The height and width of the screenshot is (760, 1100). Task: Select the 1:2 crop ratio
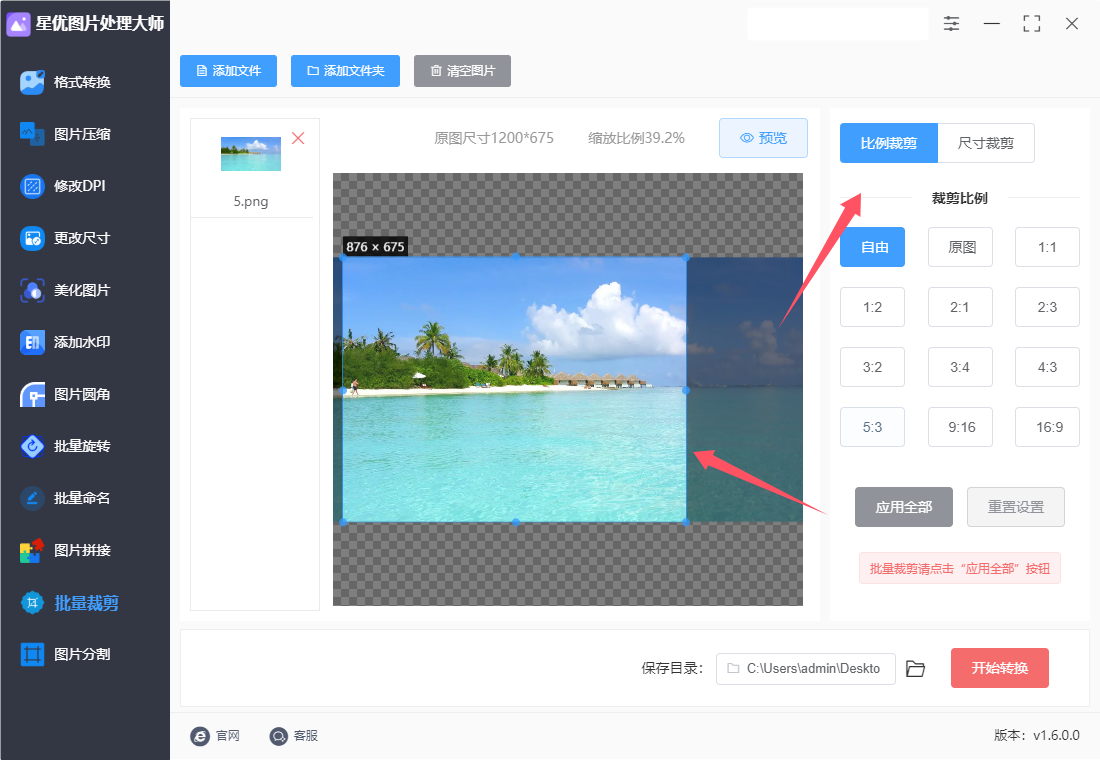pyautogui.click(x=873, y=307)
